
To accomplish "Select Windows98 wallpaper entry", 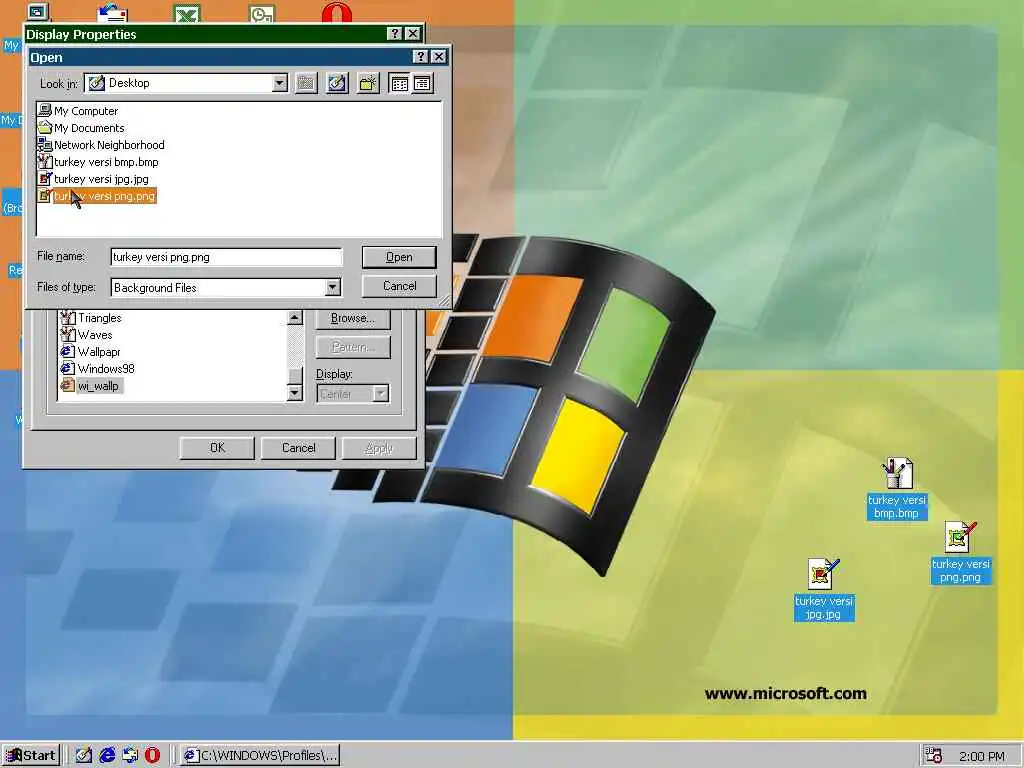I will coord(98,369).
